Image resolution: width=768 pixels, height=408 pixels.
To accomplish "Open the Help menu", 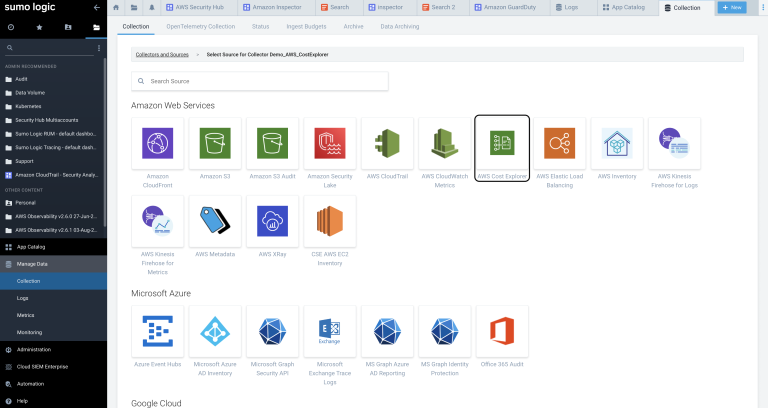I will [53, 401].
